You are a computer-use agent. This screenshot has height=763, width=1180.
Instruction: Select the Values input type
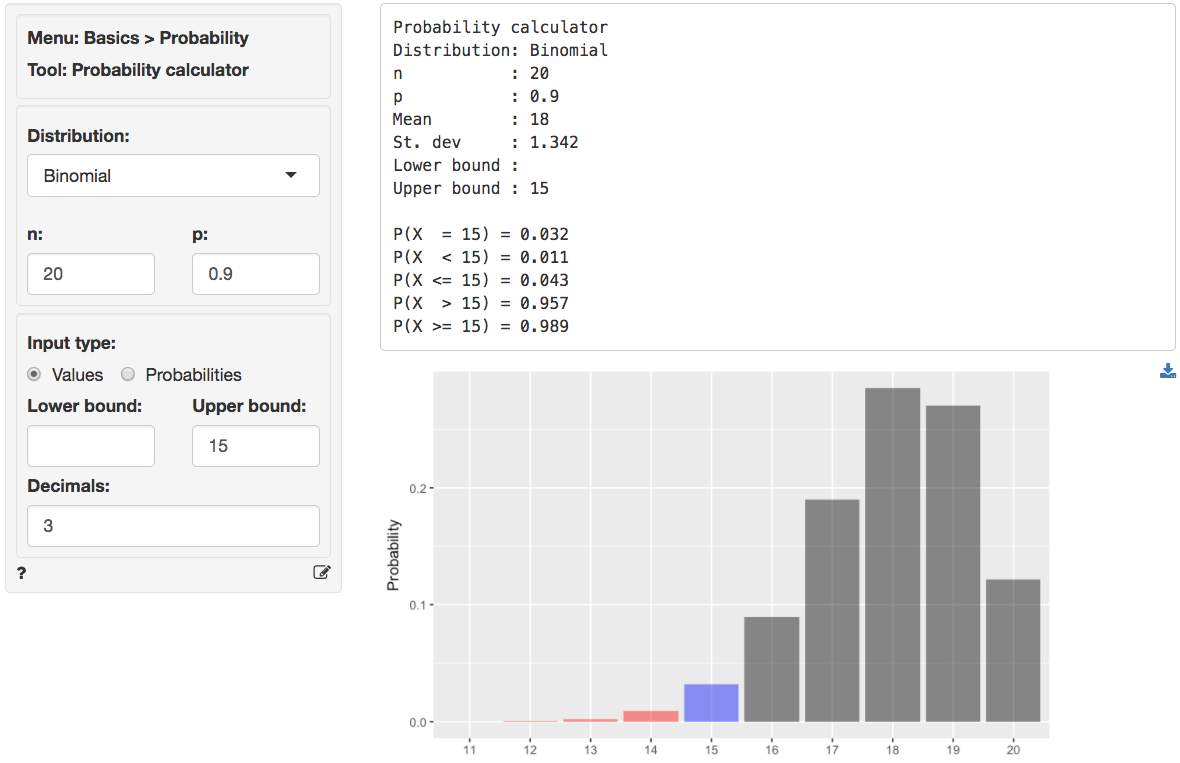click(34, 375)
